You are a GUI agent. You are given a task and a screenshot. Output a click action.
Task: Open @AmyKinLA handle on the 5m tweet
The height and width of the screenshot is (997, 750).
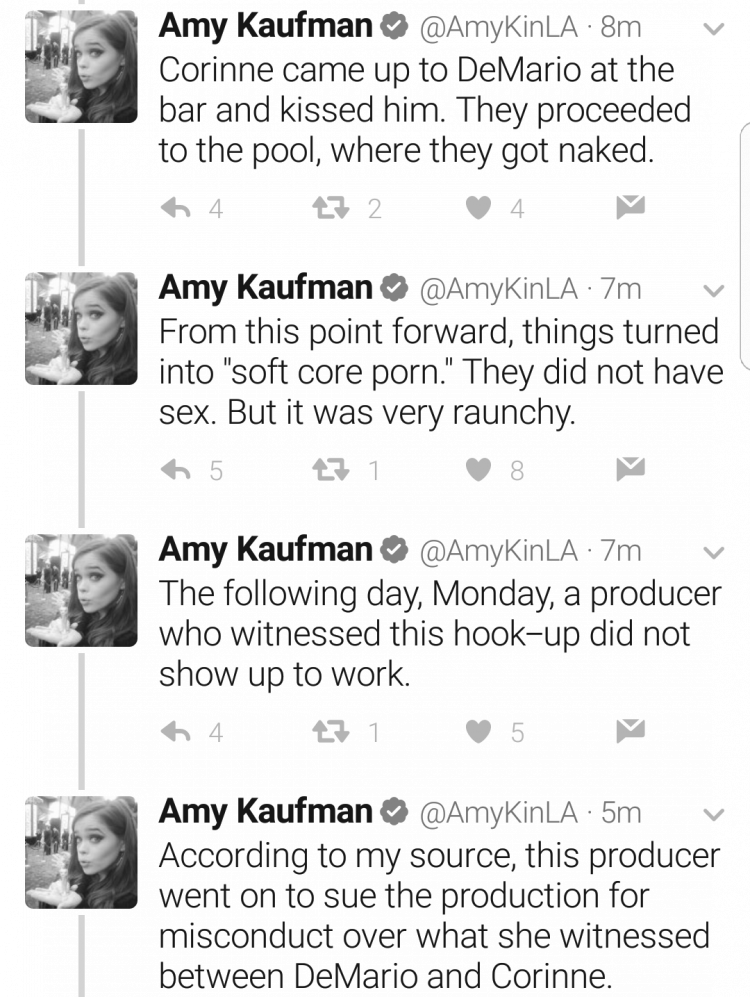coord(498,813)
